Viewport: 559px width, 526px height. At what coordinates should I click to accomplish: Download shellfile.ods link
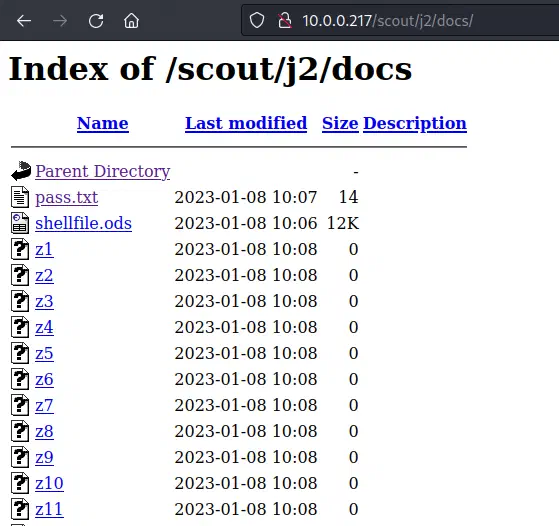tap(83, 223)
